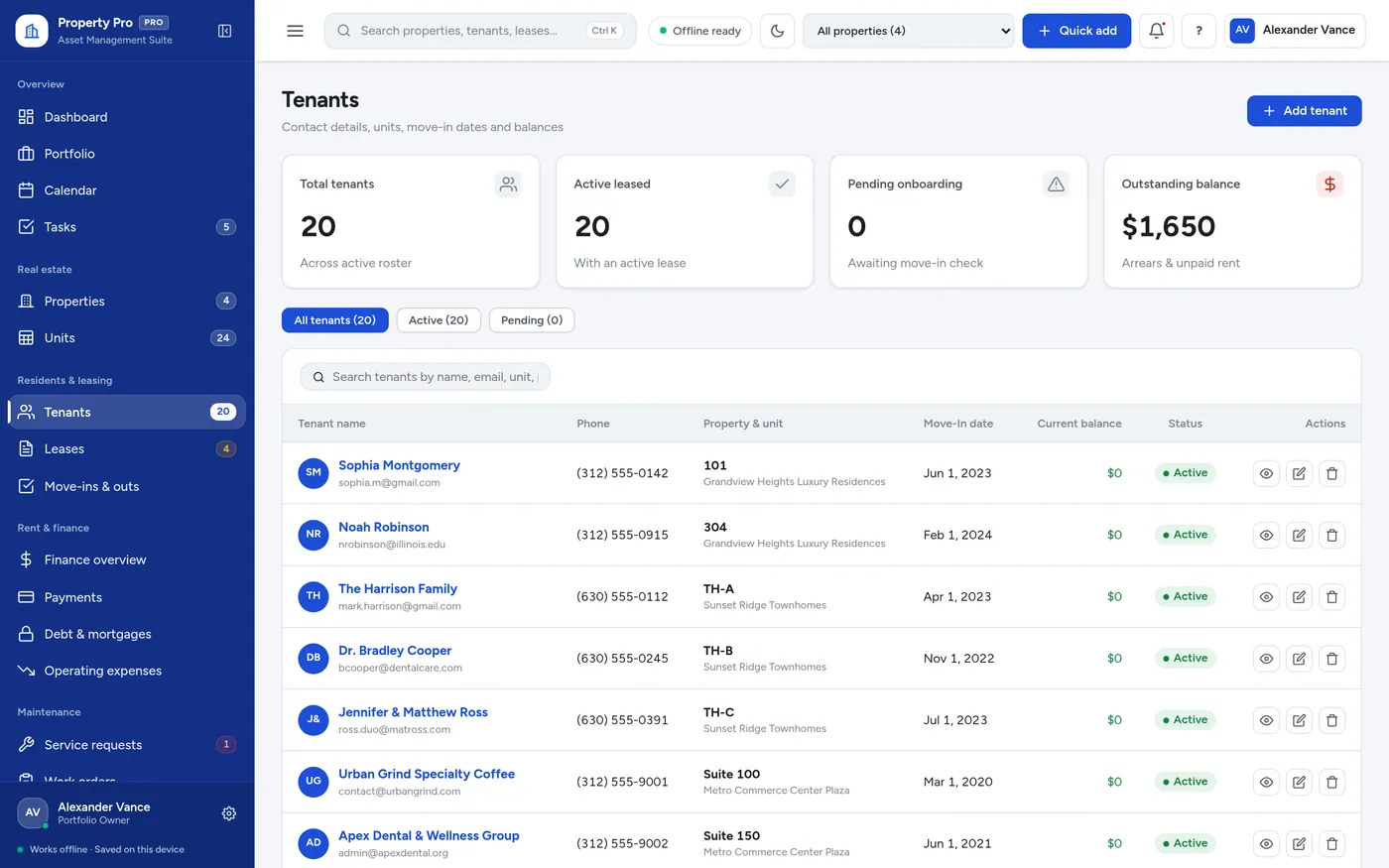The height and width of the screenshot is (868, 1389).
Task: View Dr. Bradley Cooper eye icon
Action: (x=1266, y=659)
